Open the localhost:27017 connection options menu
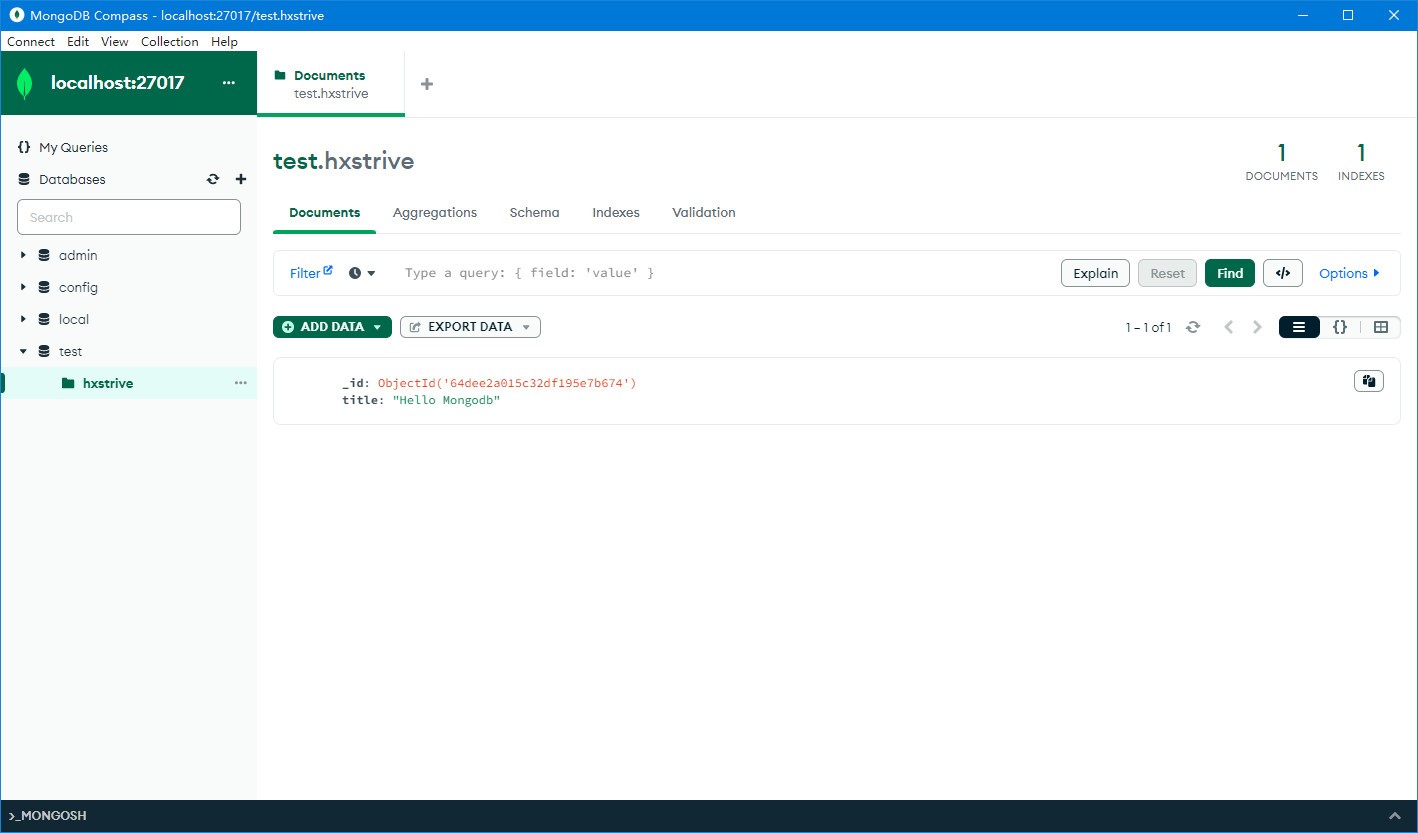The image size is (1418, 833). pyautogui.click(x=228, y=83)
